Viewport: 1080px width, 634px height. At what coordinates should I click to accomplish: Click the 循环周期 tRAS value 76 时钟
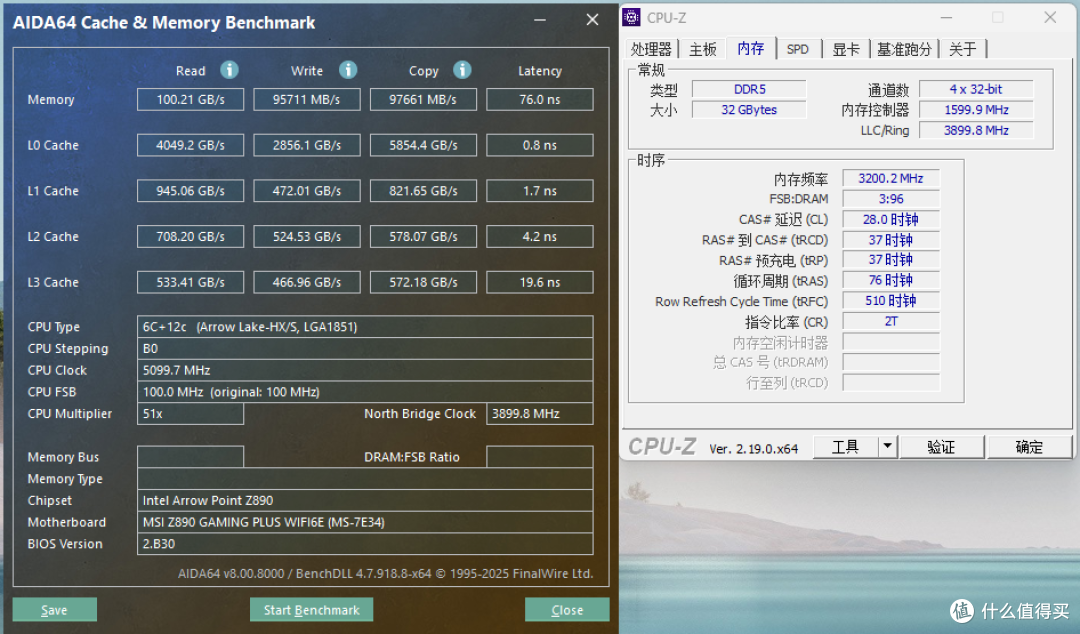[x=891, y=280]
